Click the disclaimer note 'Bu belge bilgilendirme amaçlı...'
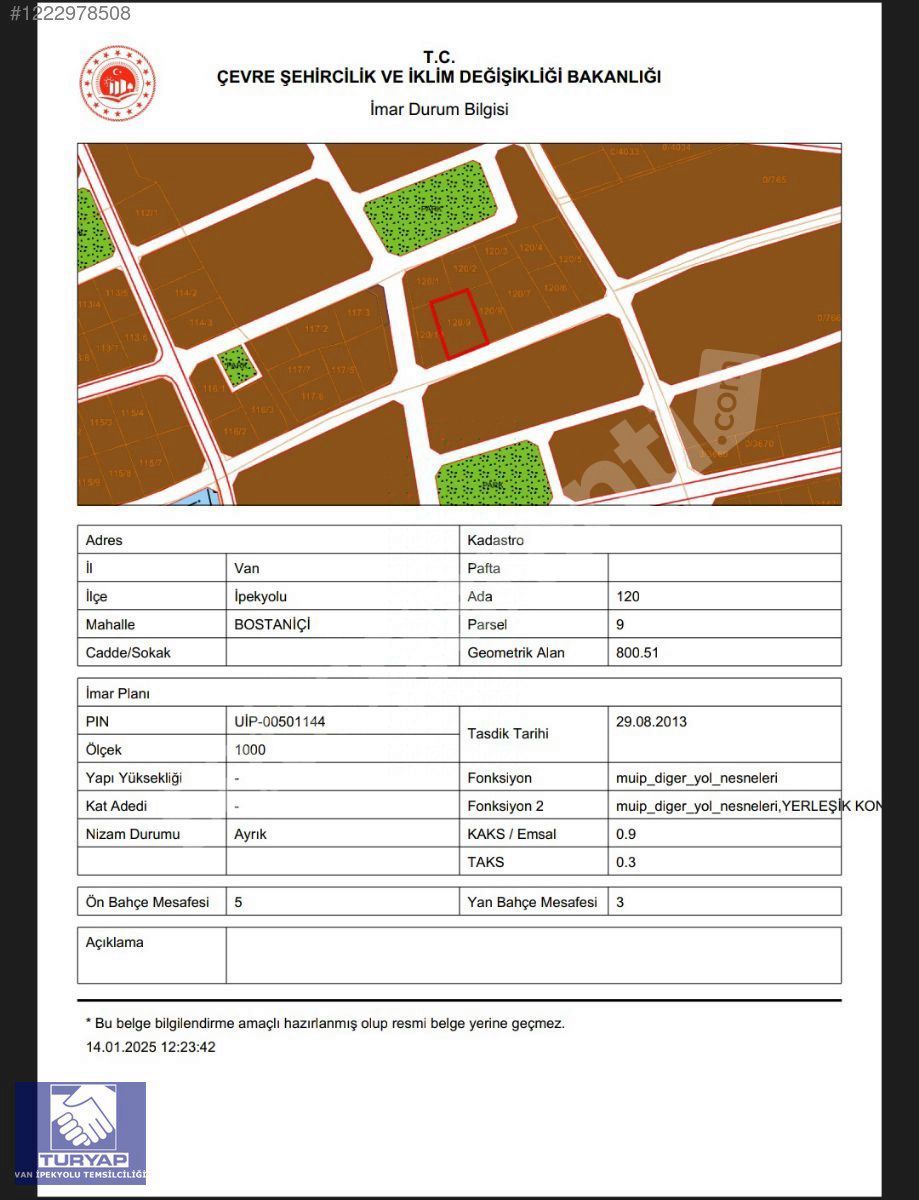Viewport: 919px width, 1200px height. pyautogui.click(x=325, y=1023)
